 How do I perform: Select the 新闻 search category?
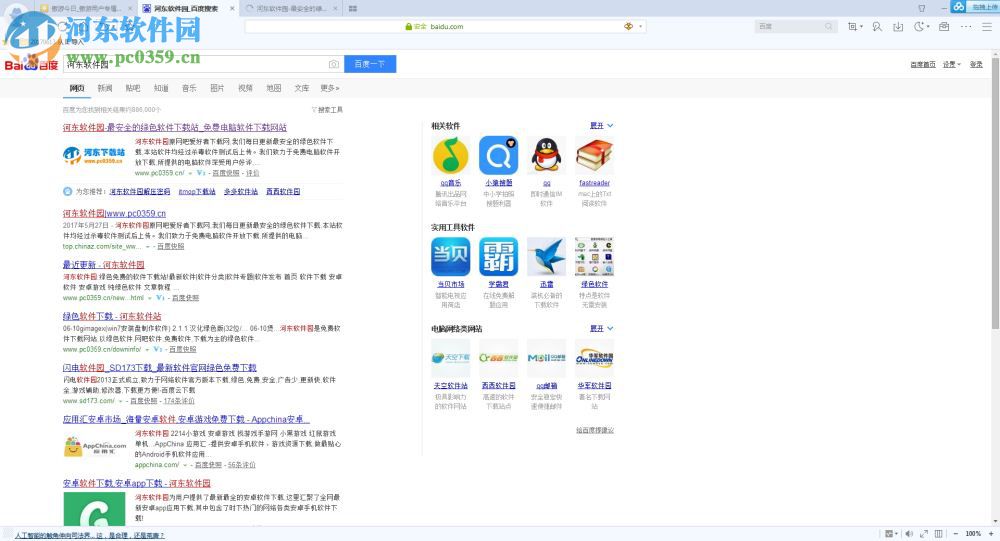[105, 88]
